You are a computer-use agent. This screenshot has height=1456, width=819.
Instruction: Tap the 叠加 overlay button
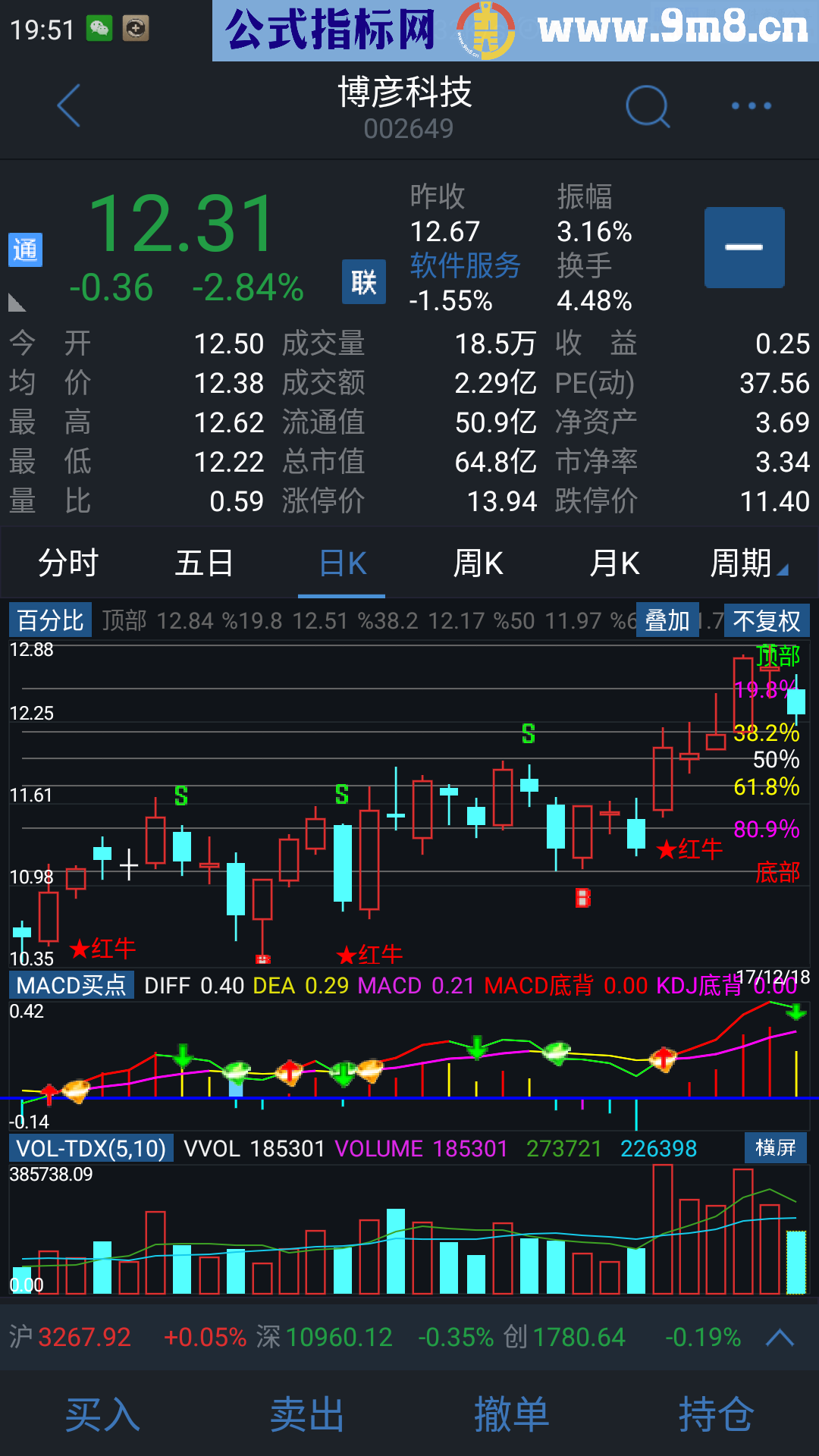(x=667, y=620)
